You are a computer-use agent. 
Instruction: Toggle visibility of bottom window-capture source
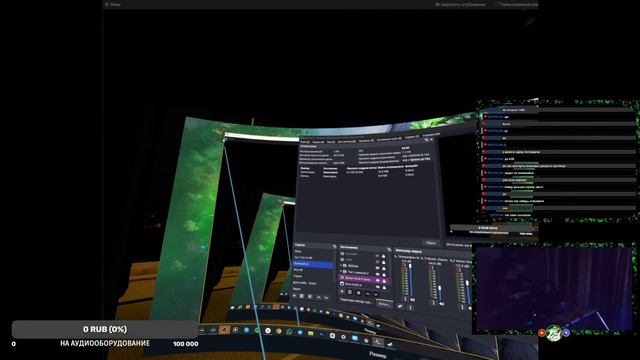coord(378,287)
